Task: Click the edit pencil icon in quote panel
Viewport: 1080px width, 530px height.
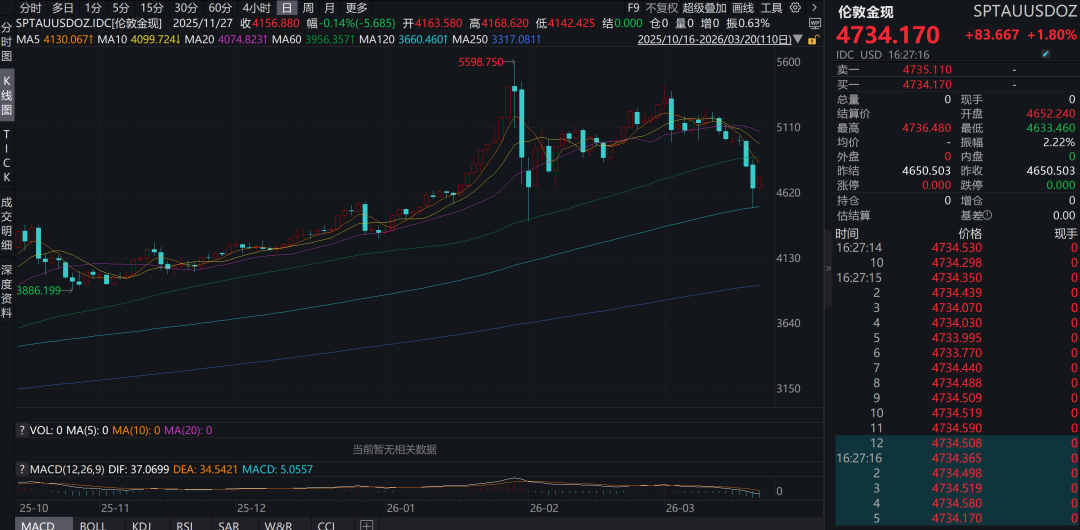Action: 1046,53
